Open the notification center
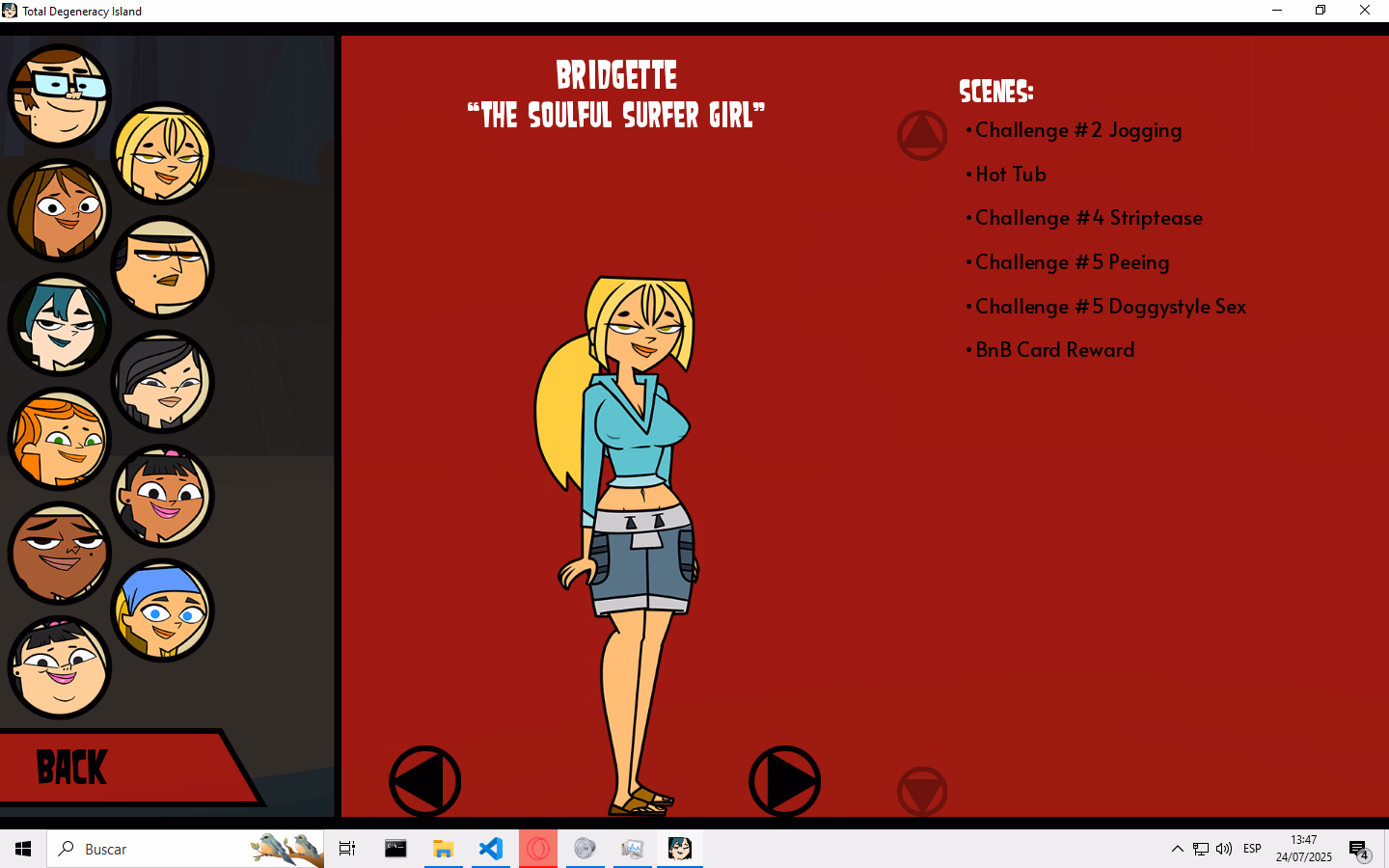This screenshot has height=868, width=1389. (x=1359, y=850)
